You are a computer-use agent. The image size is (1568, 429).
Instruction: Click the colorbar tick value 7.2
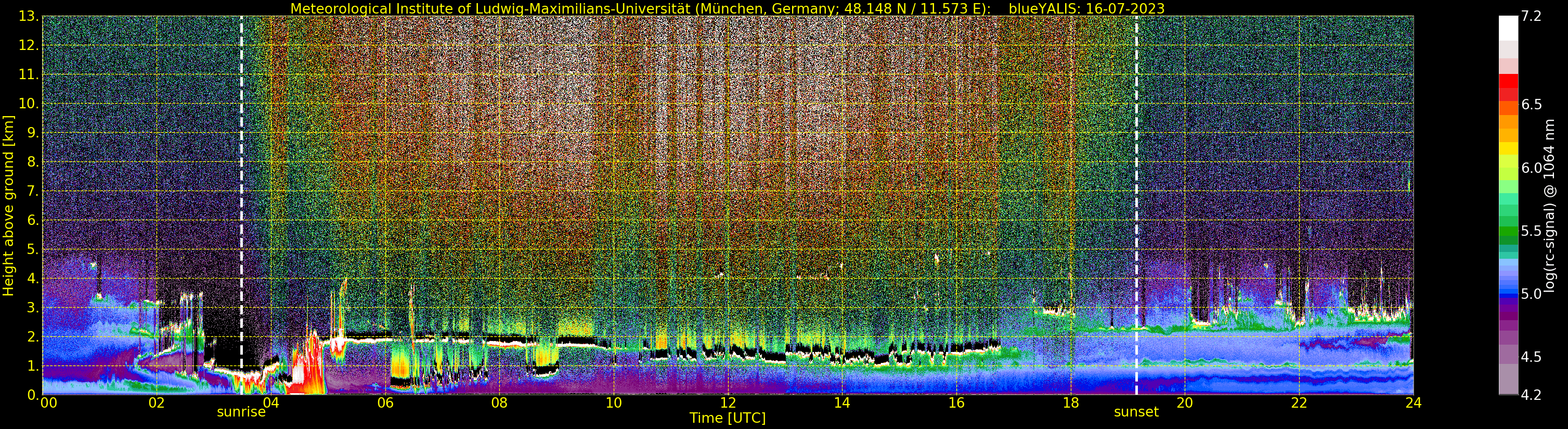1532,17
